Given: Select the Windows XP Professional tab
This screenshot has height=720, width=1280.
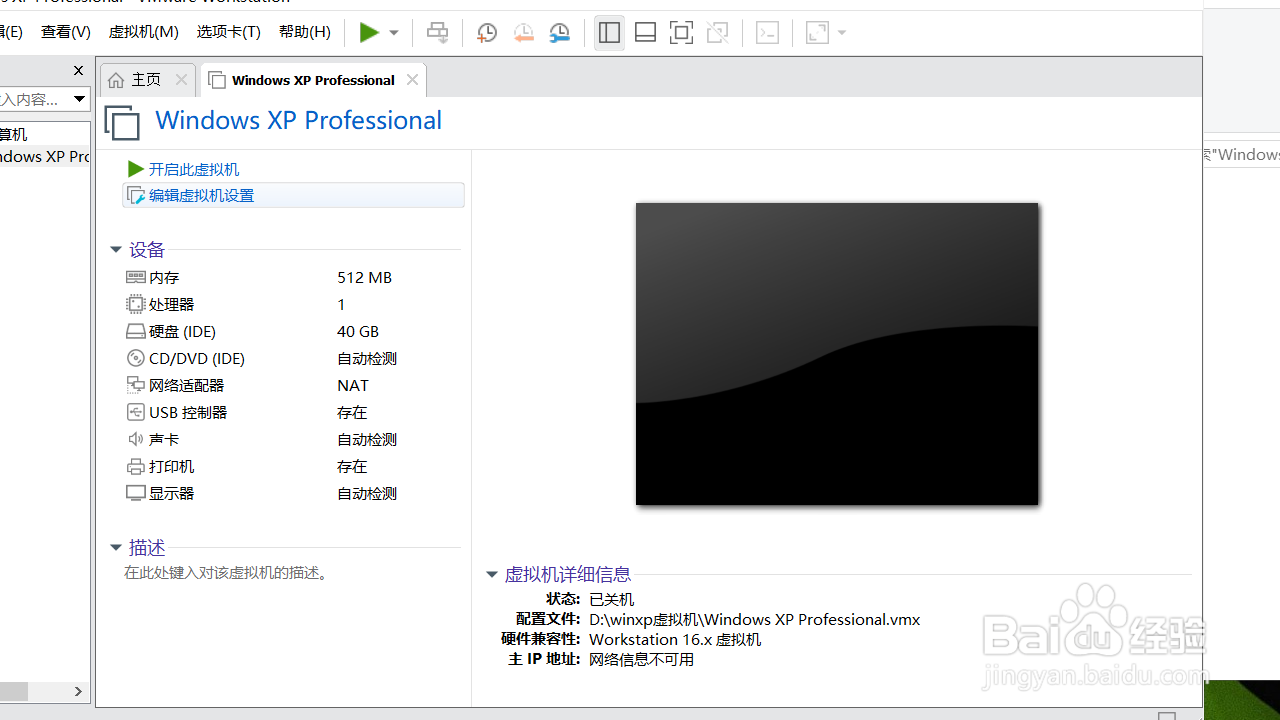Looking at the screenshot, I should click(x=313, y=80).
